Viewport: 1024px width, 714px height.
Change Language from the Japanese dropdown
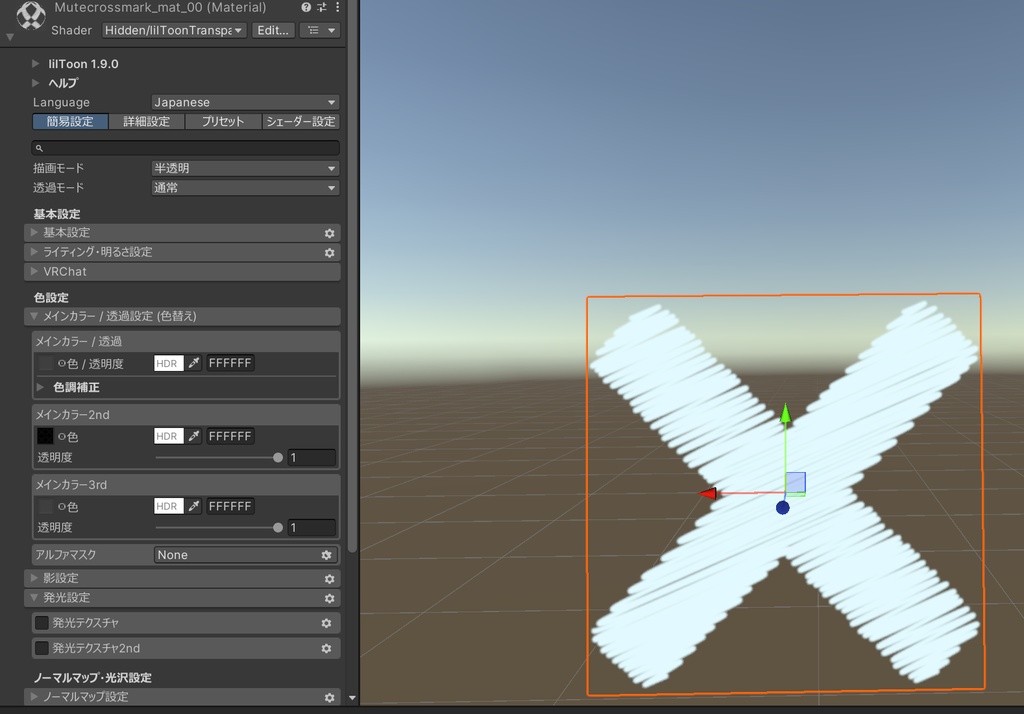(x=245, y=102)
